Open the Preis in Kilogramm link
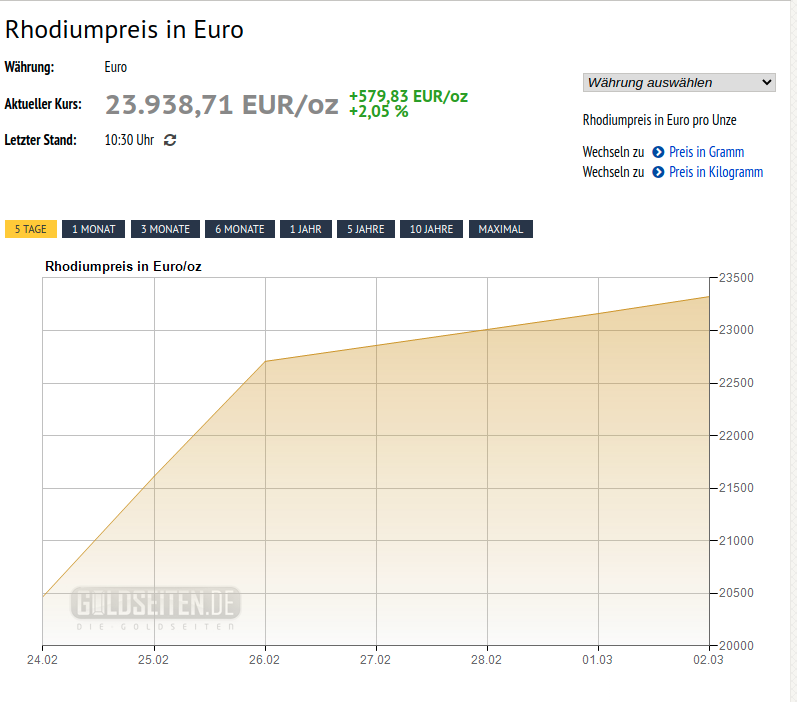The image size is (797, 702). click(716, 172)
